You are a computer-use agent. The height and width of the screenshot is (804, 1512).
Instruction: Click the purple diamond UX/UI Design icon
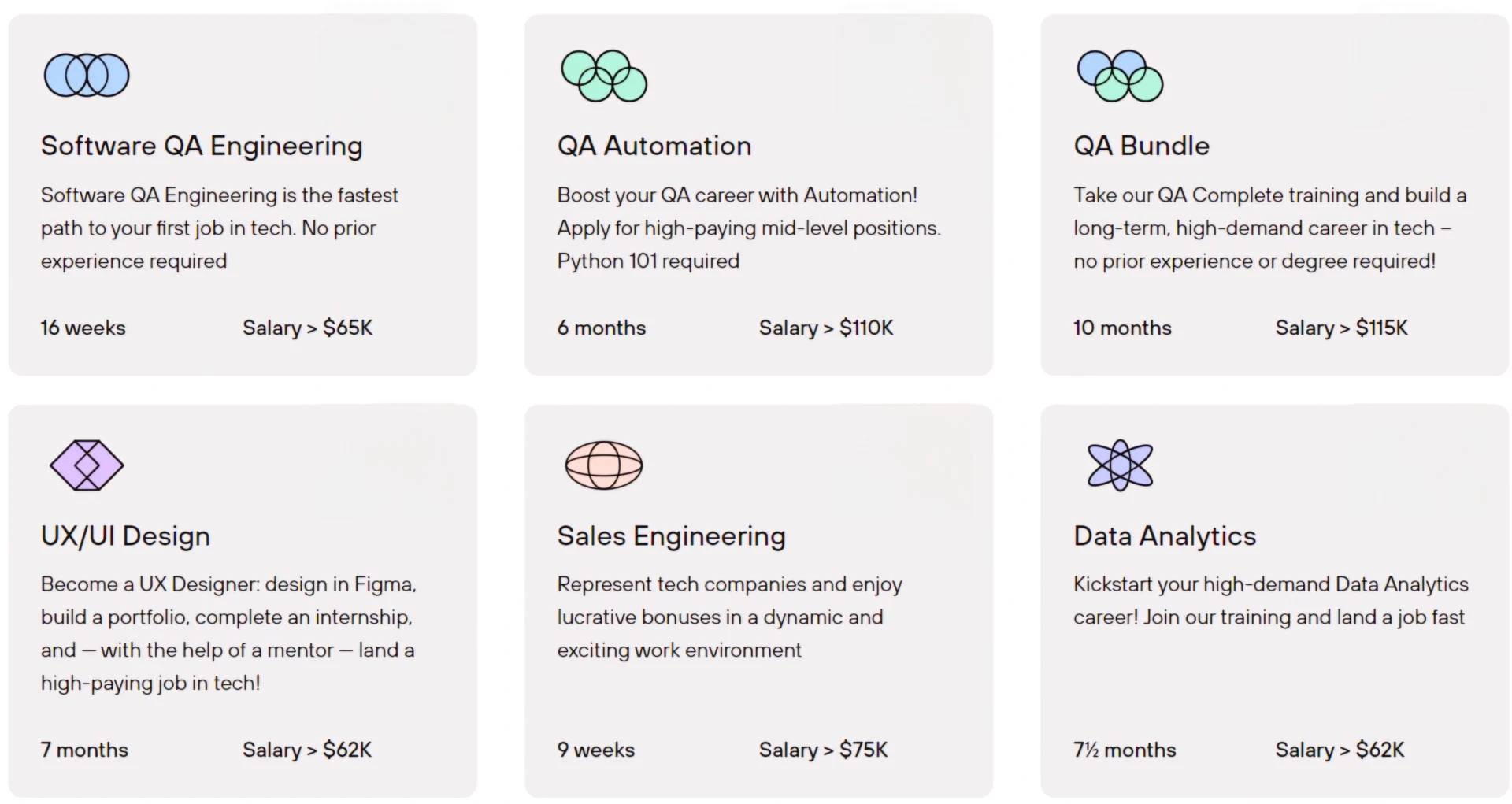click(87, 465)
